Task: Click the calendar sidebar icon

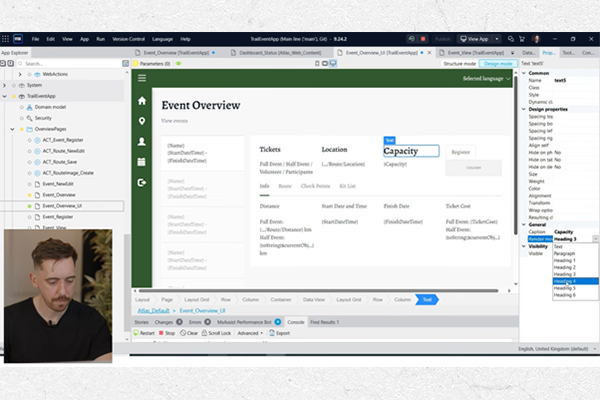Action: [142, 162]
